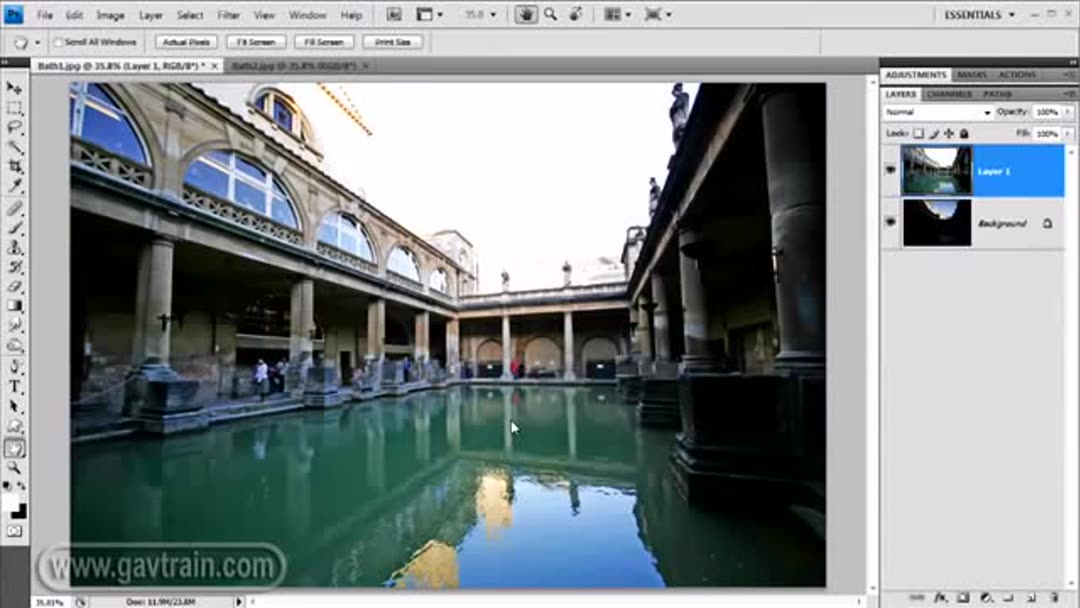This screenshot has height=608, width=1080.
Task: Set the default foreground and background colors
Action: 7,487
